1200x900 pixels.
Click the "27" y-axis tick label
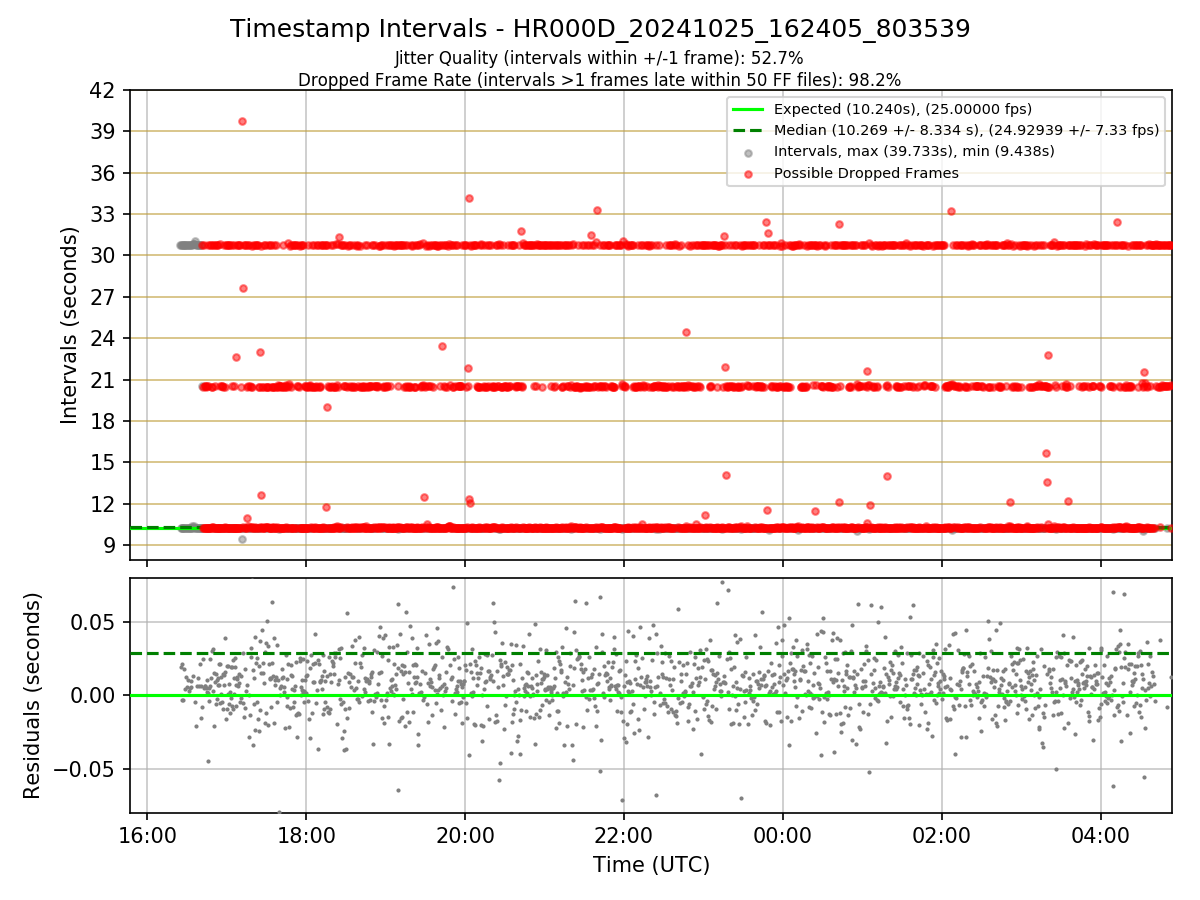pyautogui.click(x=105, y=297)
